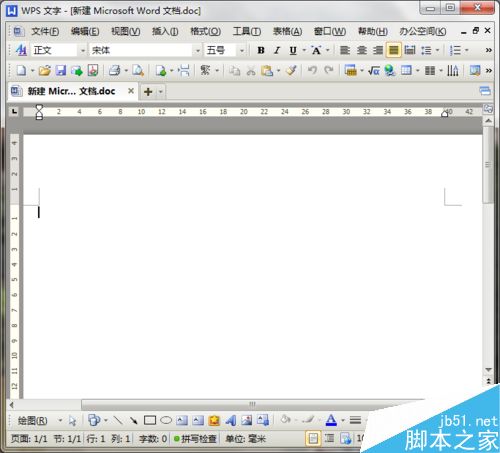Export to PDF using the red PDF icon
This screenshot has width=500, height=453.
pyautogui.click(x=93, y=70)
